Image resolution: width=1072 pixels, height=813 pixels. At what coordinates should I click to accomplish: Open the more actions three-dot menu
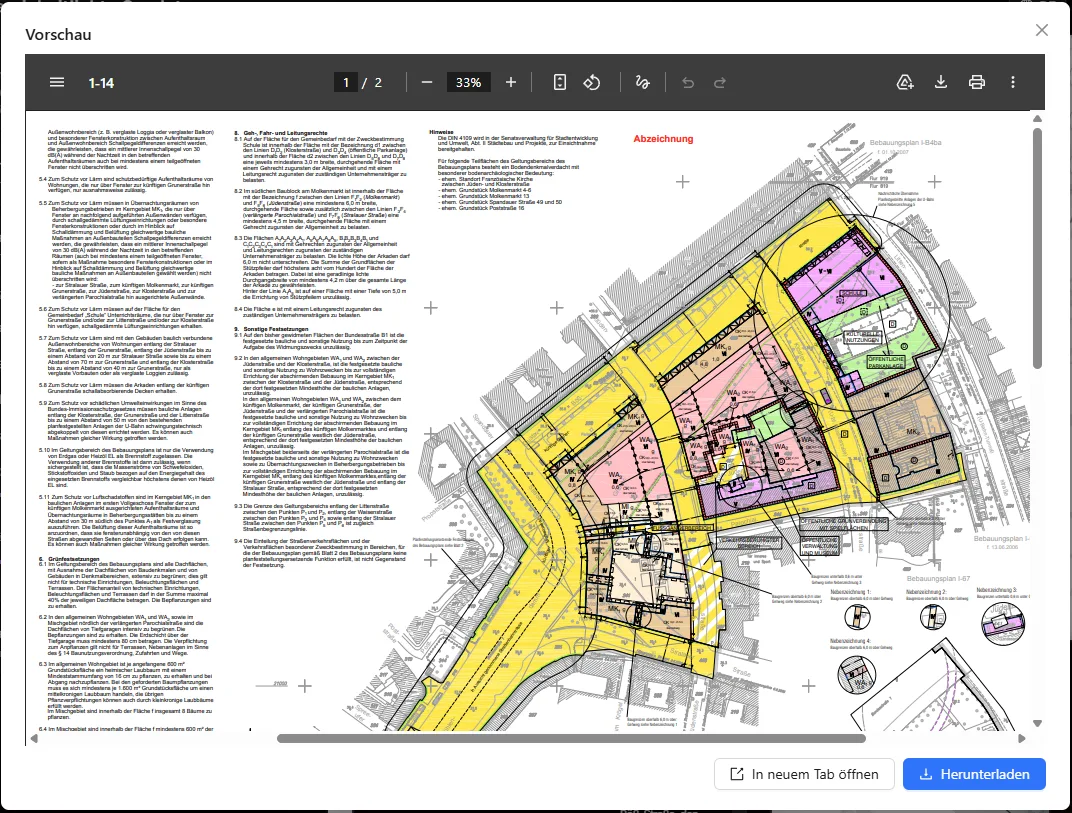click(x=1013, y=82)
